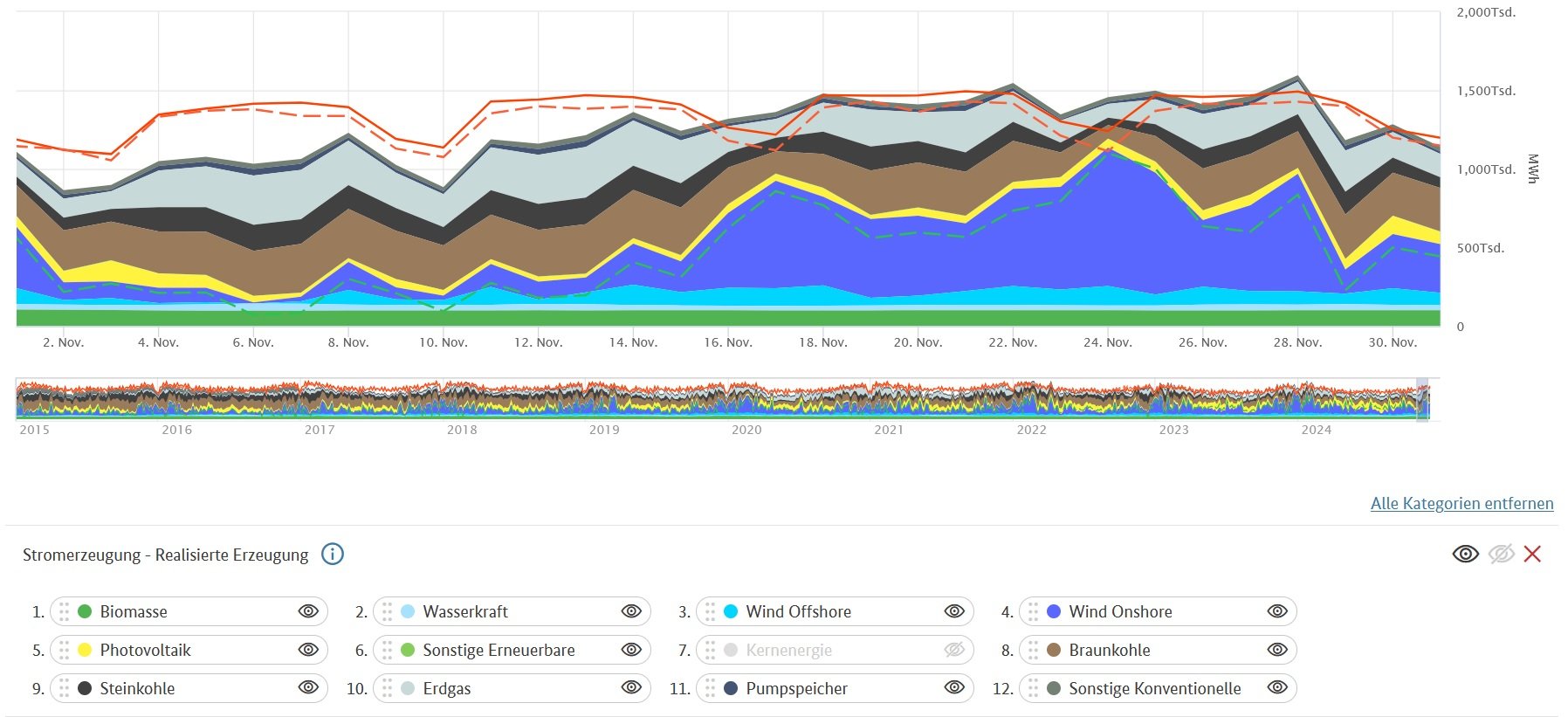Show all categories with the dark eye icon
Viewport: 1568px width, 717px height.
pyautogui.click(x=1465, y=554)
